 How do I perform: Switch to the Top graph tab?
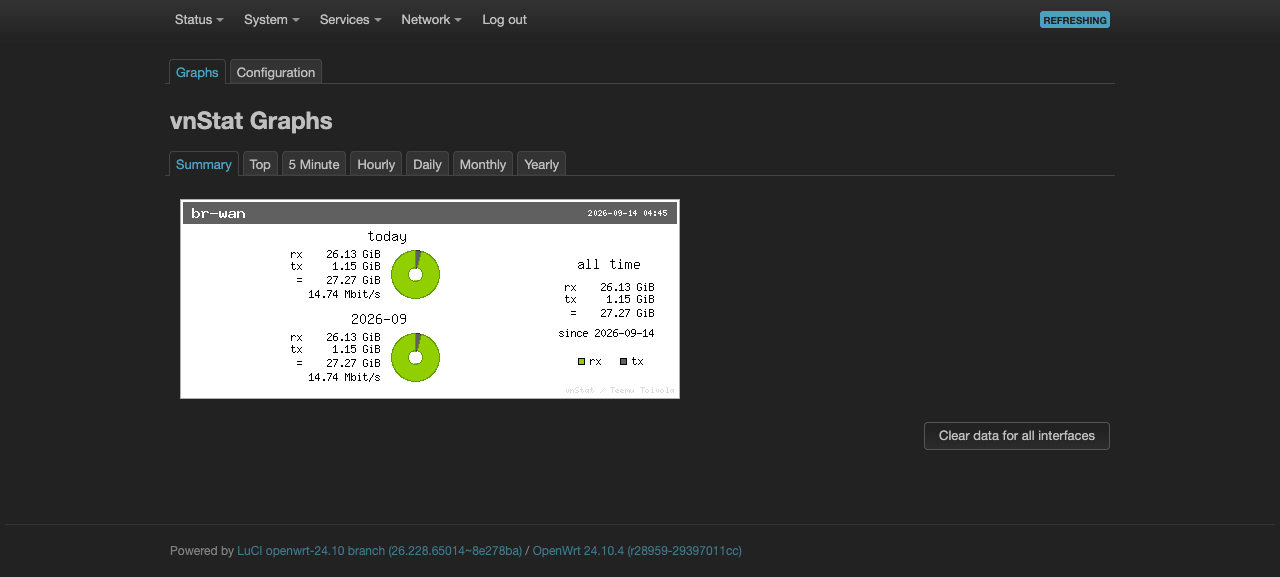(x=260, y=164)
